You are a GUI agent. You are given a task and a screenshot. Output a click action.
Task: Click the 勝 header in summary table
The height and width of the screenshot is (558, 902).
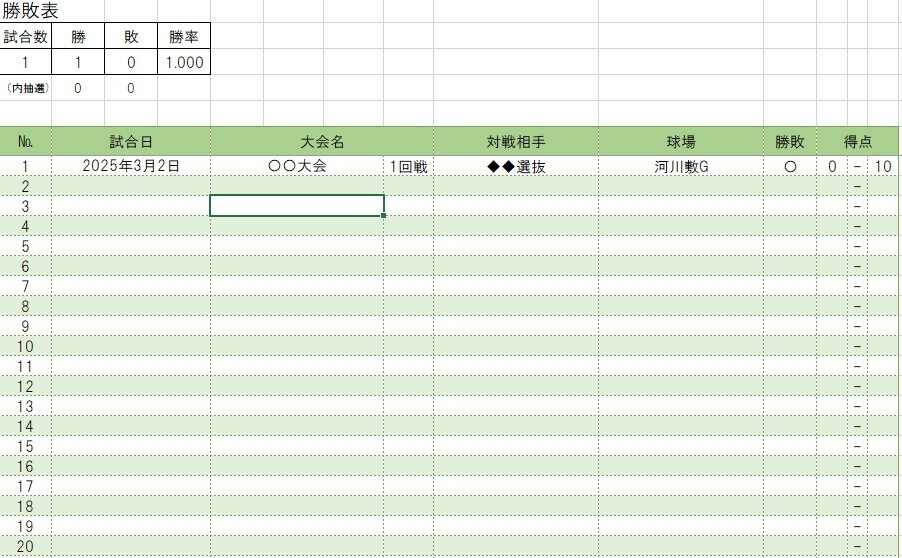pyautogui.click(x=78, y=36)
